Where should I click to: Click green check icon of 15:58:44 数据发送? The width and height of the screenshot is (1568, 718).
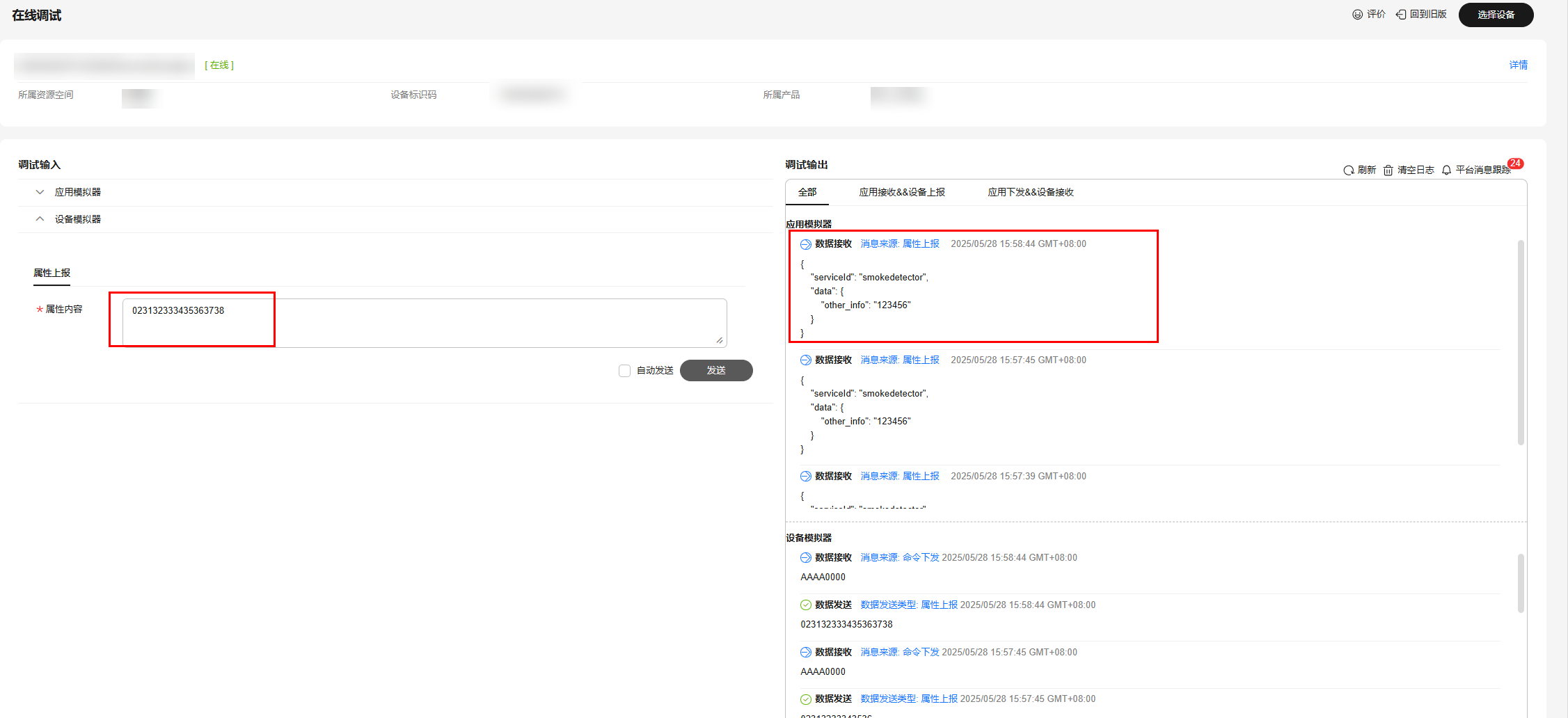(x=805, y=605)
